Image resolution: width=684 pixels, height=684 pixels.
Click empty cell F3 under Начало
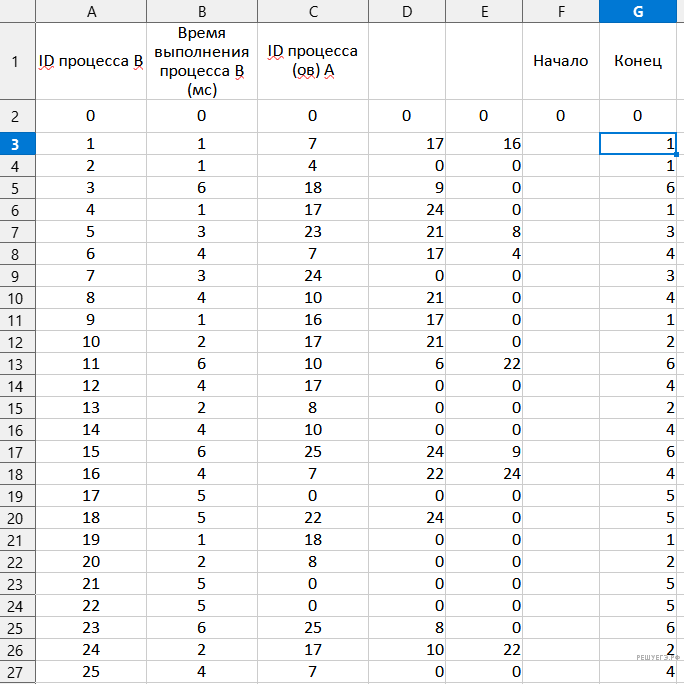561,144
